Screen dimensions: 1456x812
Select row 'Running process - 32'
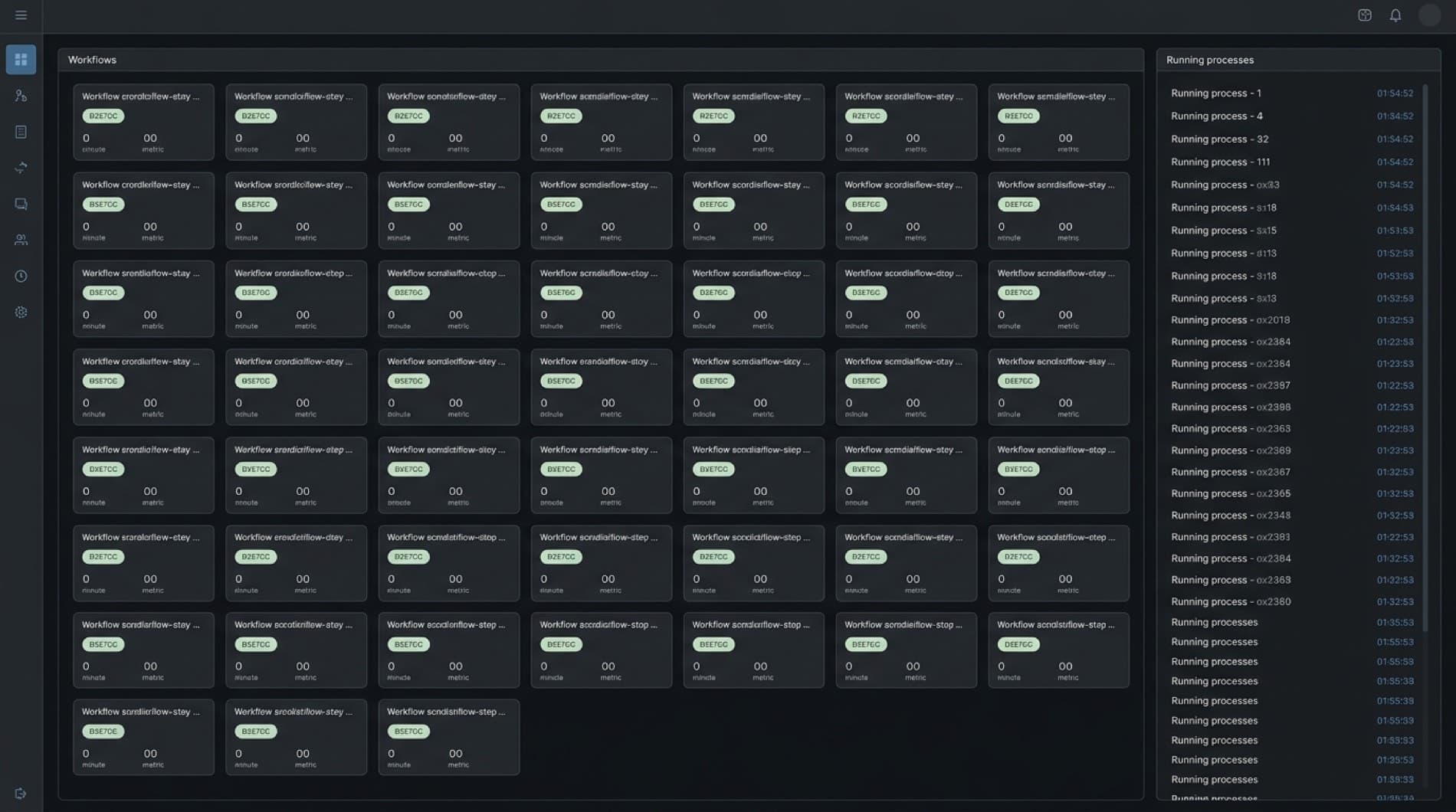(x=1292, y=139)
